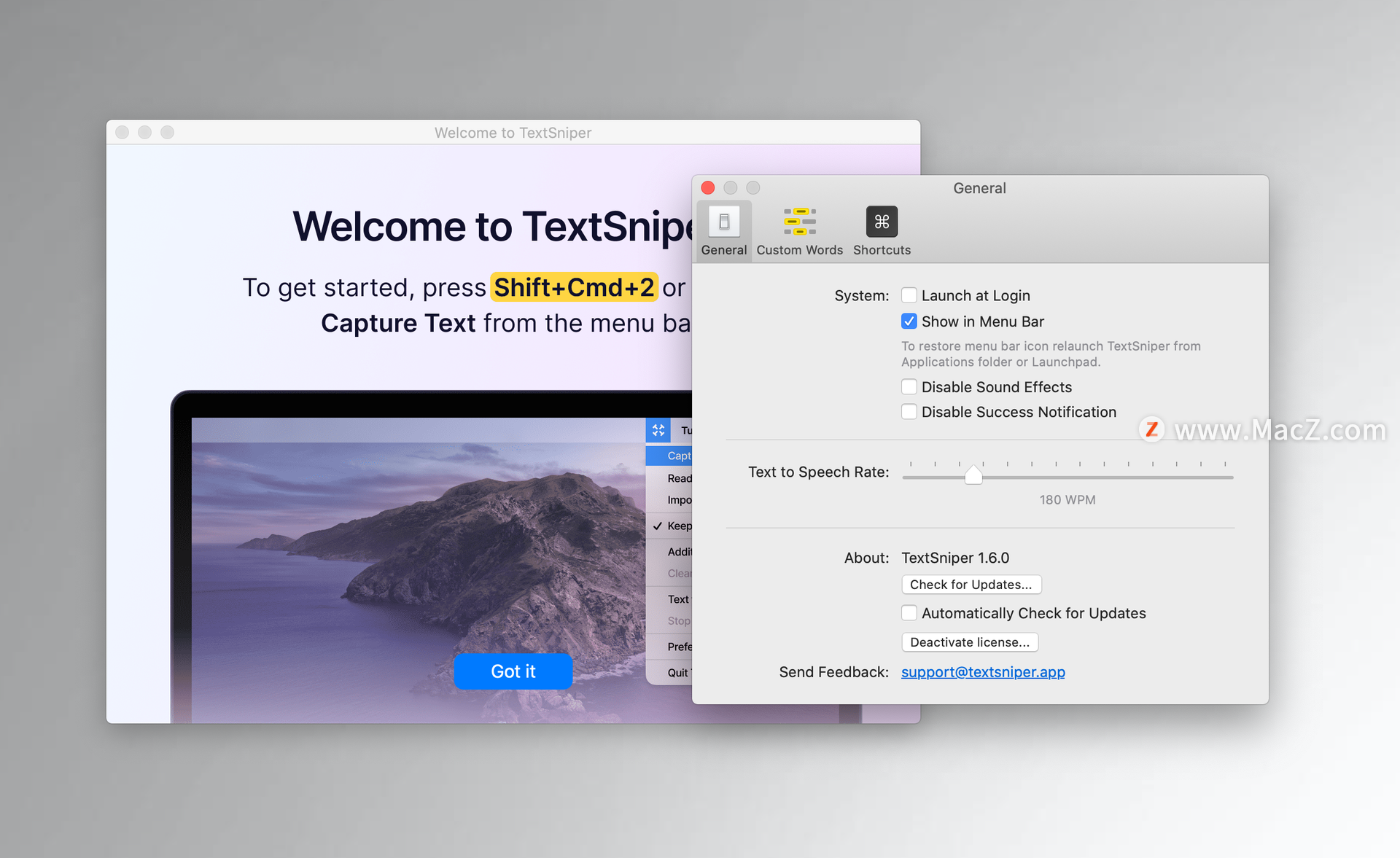The height and width of the screenshot is (858, 1400).
Task: Click Got it in the Welcome window
Action: tap(513, 671)
